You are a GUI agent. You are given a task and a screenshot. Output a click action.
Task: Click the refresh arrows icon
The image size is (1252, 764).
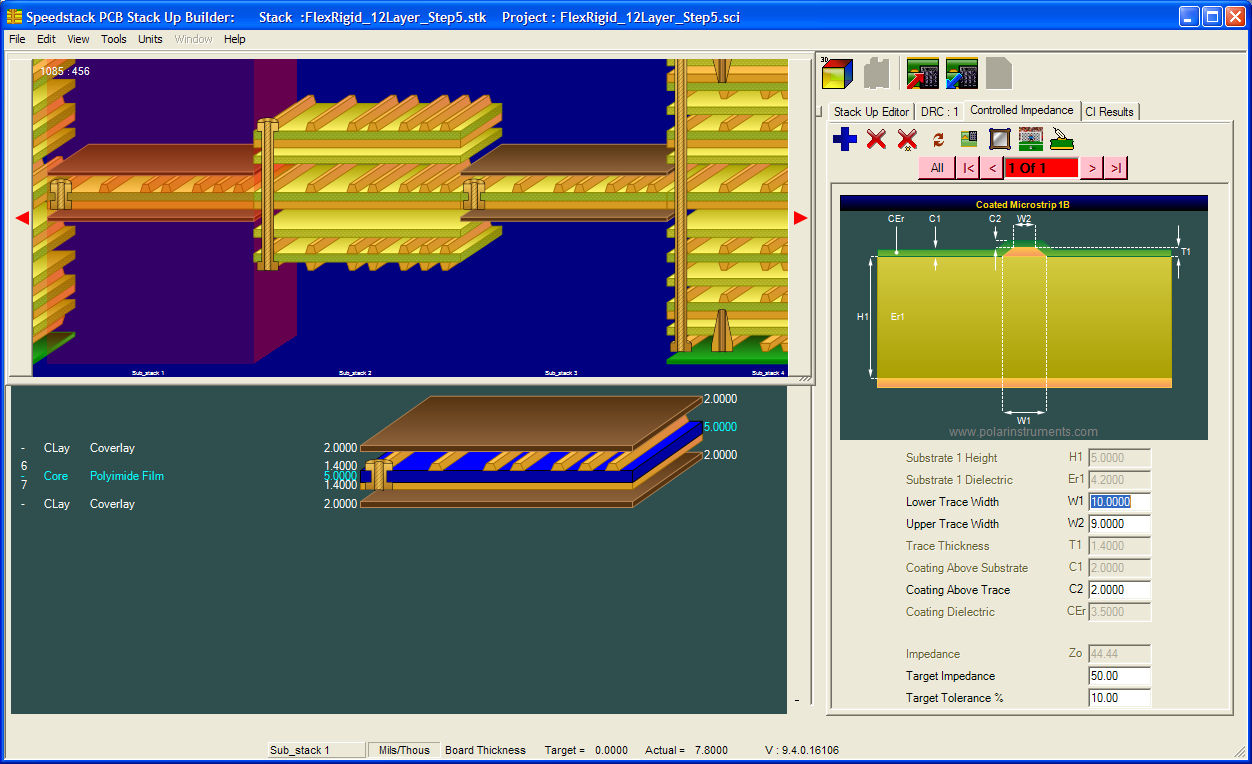pos(938,140)
